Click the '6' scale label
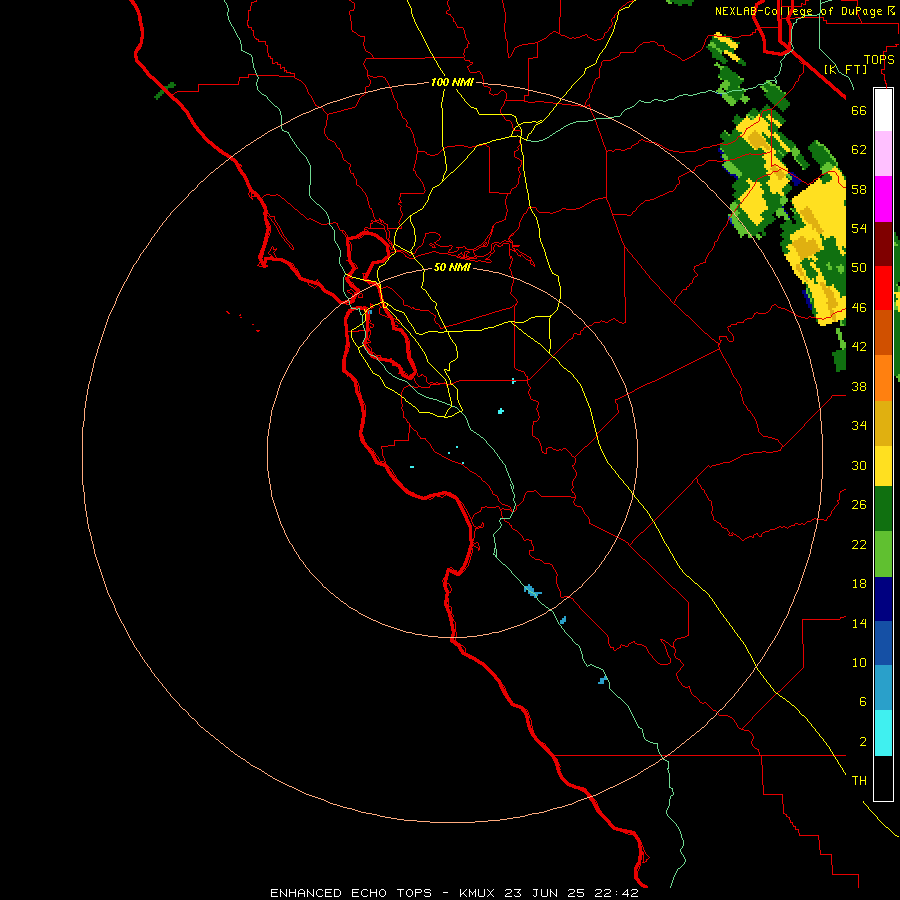Screen dimensions: 900x900 (863, 702)
